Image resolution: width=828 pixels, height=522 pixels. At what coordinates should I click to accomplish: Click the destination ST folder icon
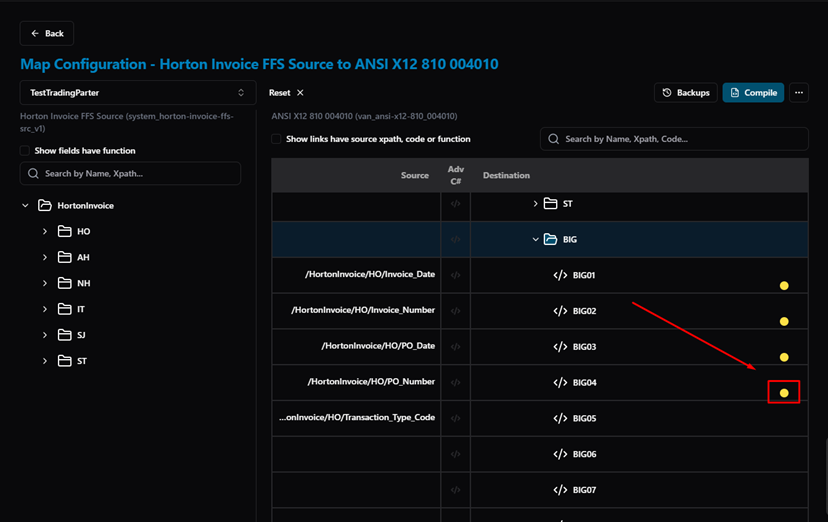550,203
